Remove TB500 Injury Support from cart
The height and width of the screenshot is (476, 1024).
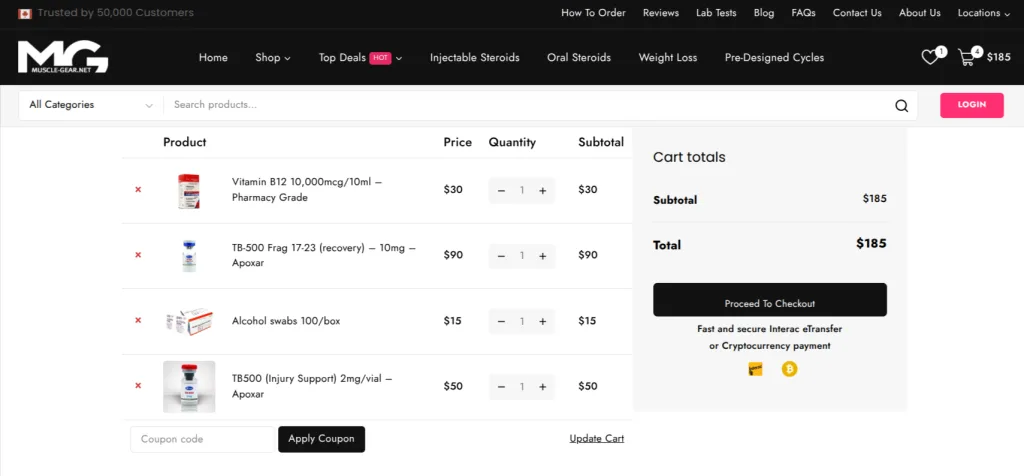tap(138, 385)
